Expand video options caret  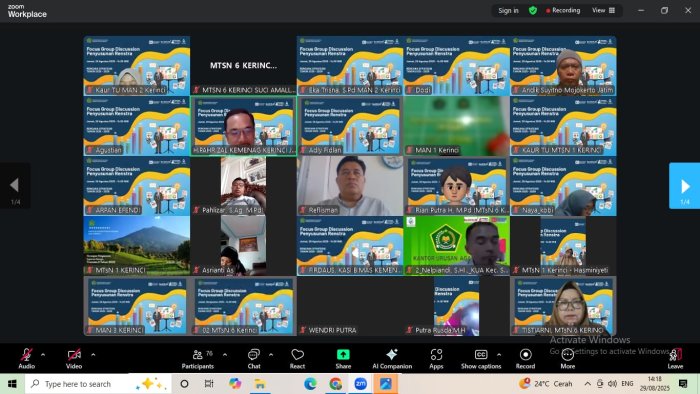93,355
